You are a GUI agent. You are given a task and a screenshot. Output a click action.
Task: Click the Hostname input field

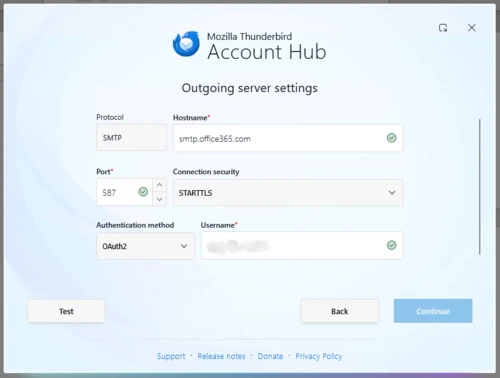click(x=288, y=138)
